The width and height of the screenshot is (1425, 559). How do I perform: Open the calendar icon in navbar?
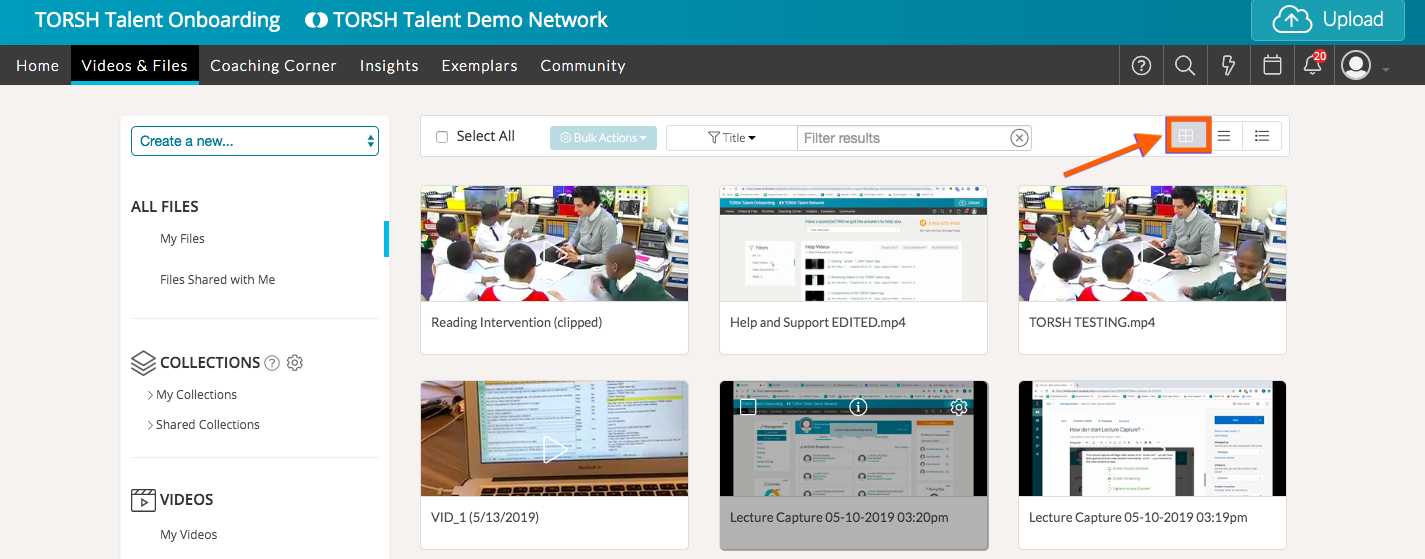click(1272, 66)
